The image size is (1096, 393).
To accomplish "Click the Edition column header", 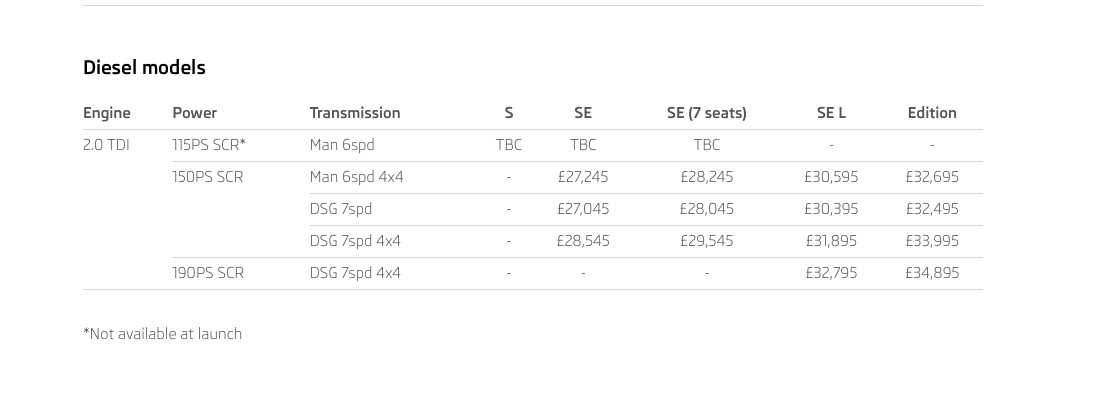I will [932, 113].
